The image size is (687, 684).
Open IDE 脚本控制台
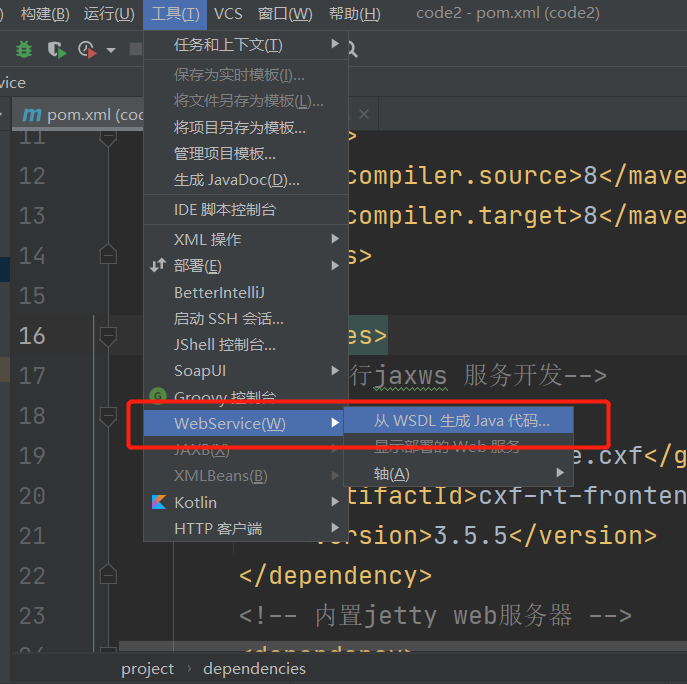click(x=246, y=209)
